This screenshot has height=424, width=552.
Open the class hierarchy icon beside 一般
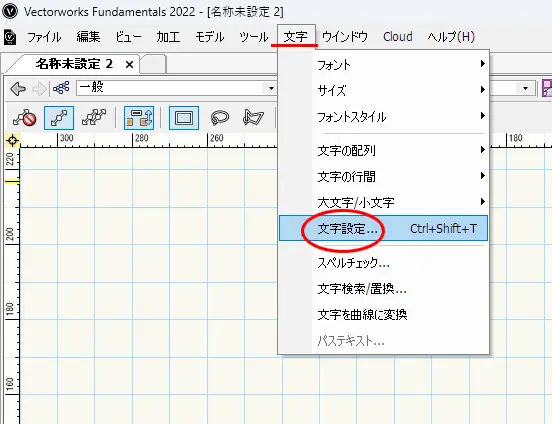[x=61, y=88]
